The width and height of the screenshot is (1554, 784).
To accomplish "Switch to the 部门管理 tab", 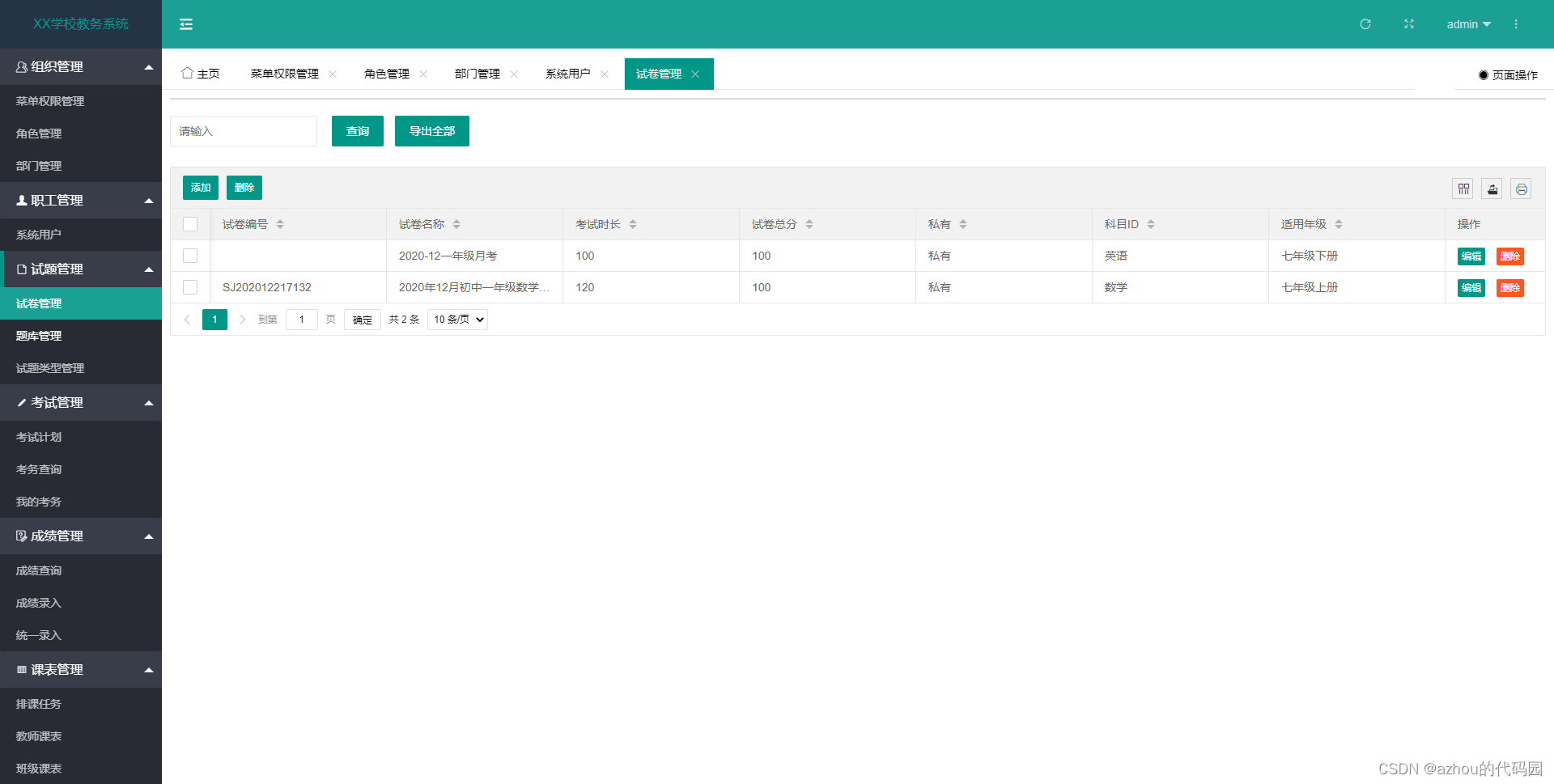I will (x=478, y=74).
